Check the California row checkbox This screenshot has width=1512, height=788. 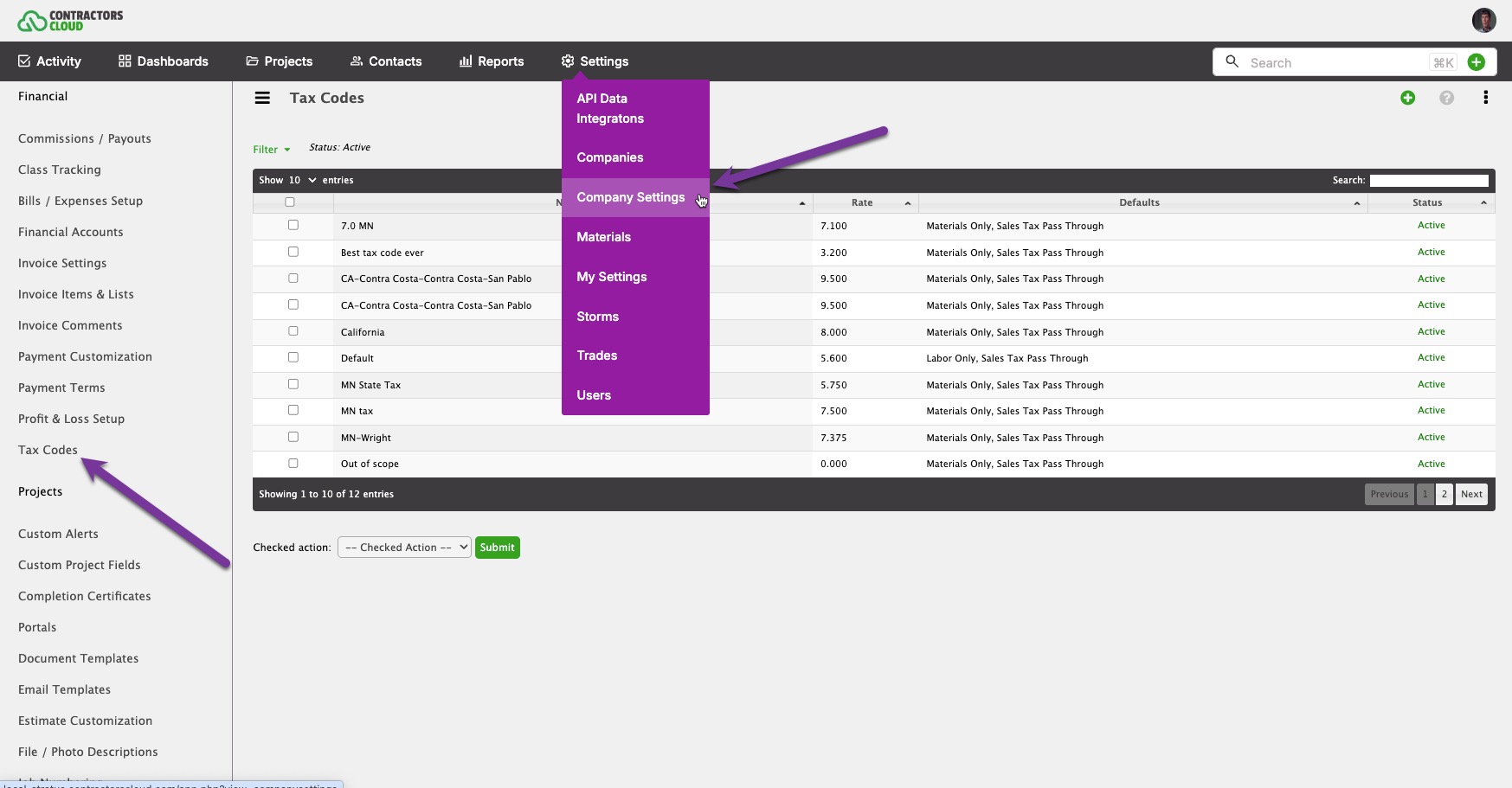point(293,331)
